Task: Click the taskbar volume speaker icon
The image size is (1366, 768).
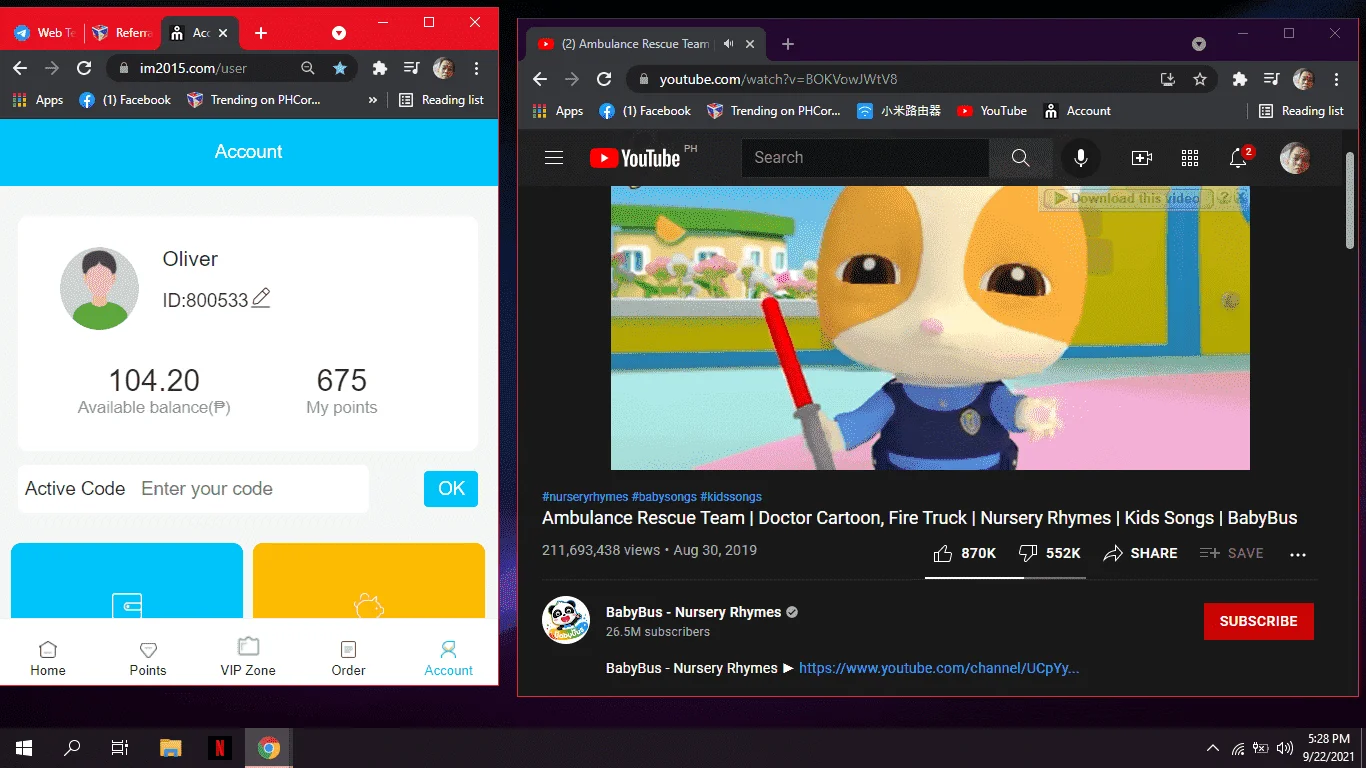Action: [1285, 748]
